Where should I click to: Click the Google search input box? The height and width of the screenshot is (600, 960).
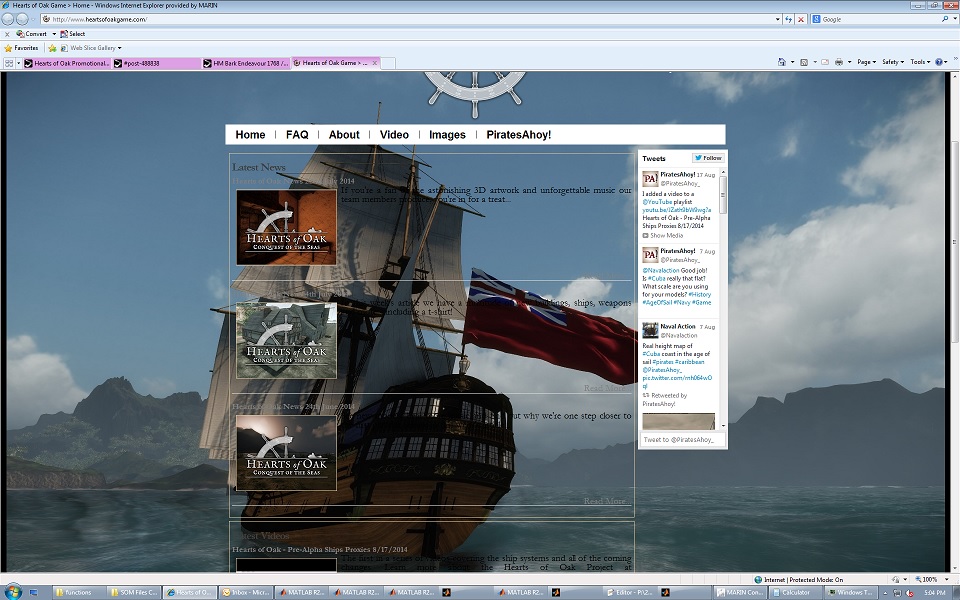[x=876, y=19]
